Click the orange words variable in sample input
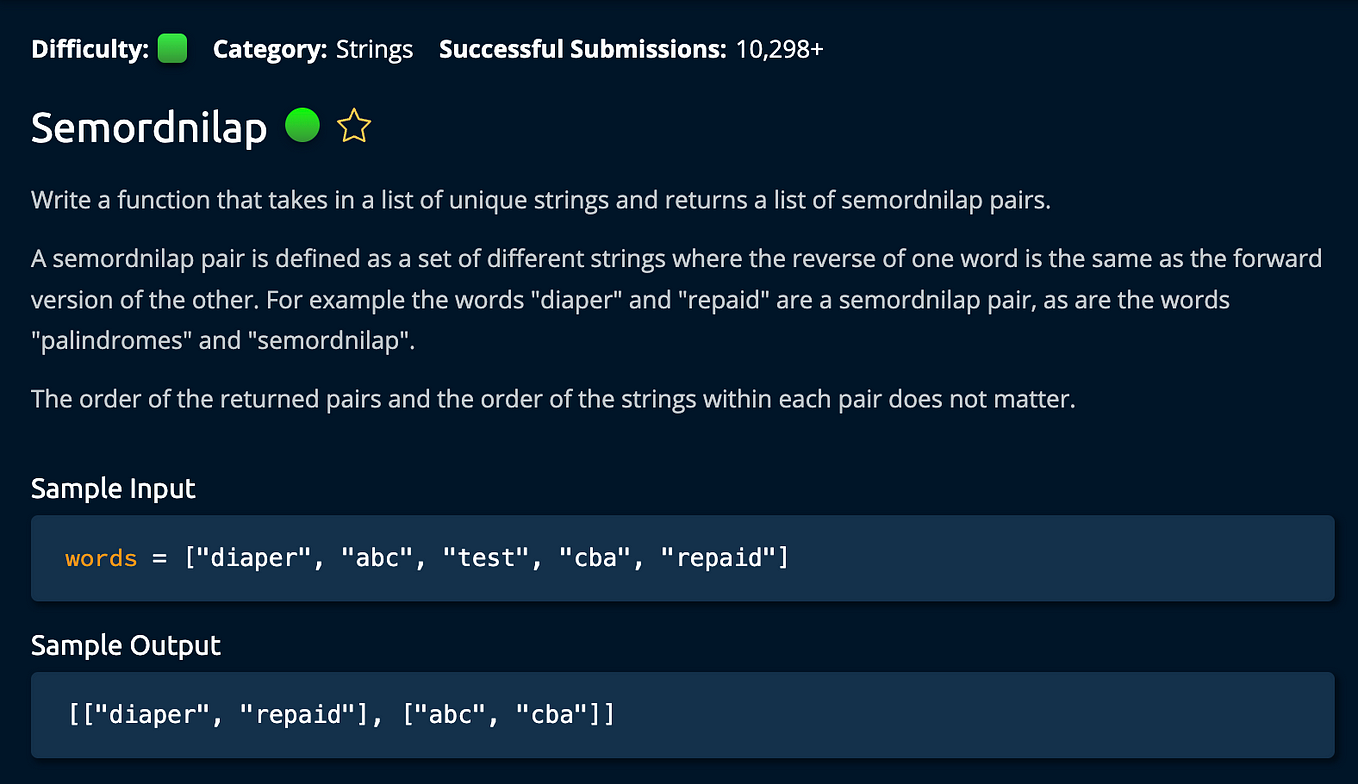 point(101,558)
